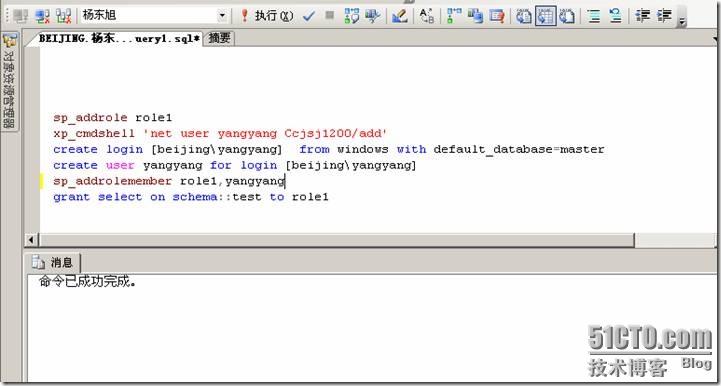The image size is (721, 386).
Task: Click the 'grant select on schema::test' line
Action: tap(191, 197)
